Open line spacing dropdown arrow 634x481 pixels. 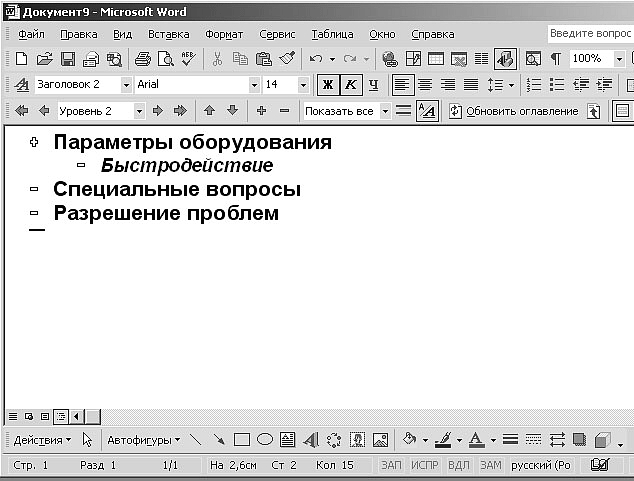pyautogui.click(x=511, y=85)
